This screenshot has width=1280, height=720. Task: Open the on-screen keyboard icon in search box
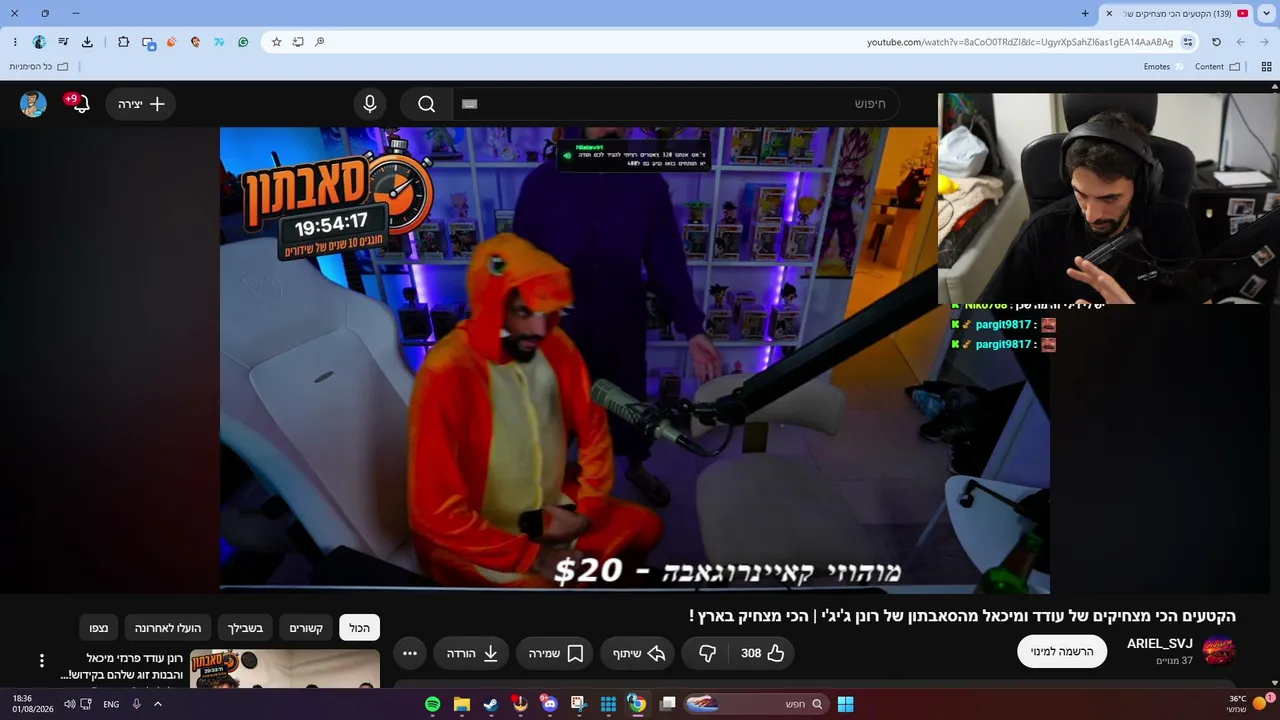point(470,104)
